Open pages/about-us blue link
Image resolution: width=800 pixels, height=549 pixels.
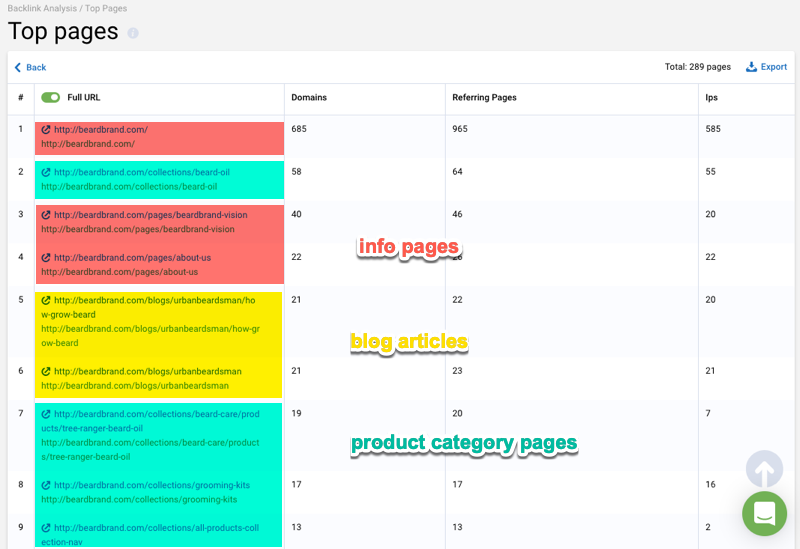click(133, 258)
